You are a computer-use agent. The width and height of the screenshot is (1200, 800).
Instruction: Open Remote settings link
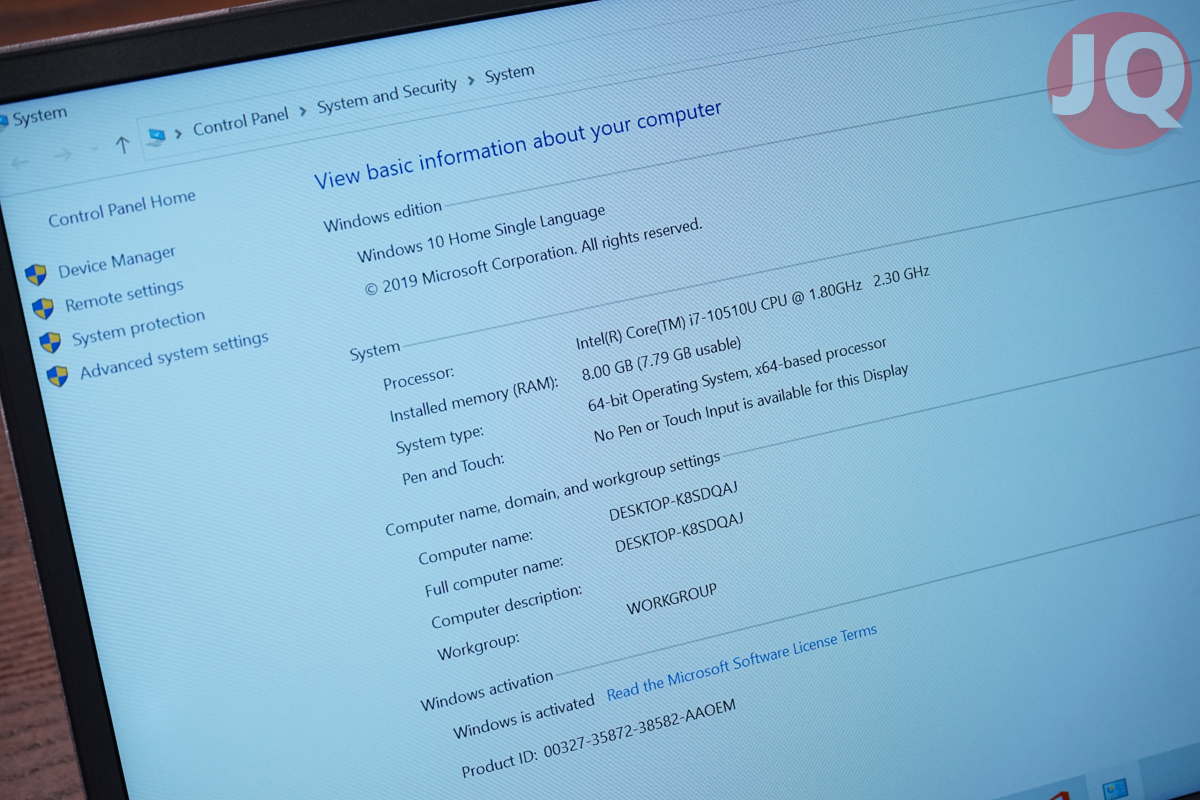pos(124,296)
